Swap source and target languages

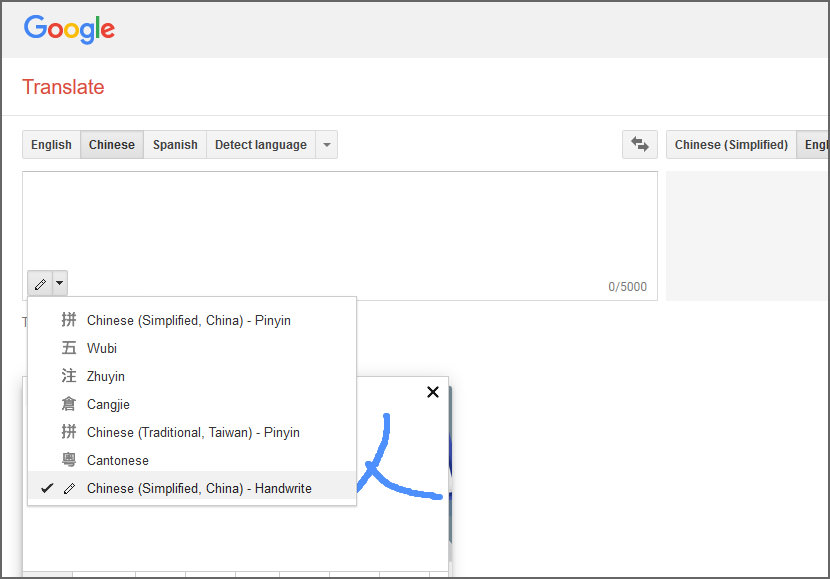639,144
